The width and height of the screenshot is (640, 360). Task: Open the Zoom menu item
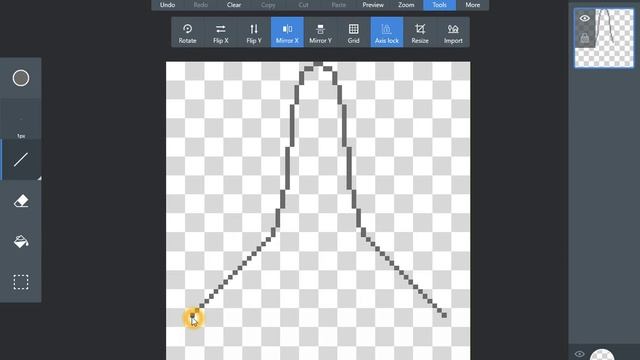click(406, 5)
